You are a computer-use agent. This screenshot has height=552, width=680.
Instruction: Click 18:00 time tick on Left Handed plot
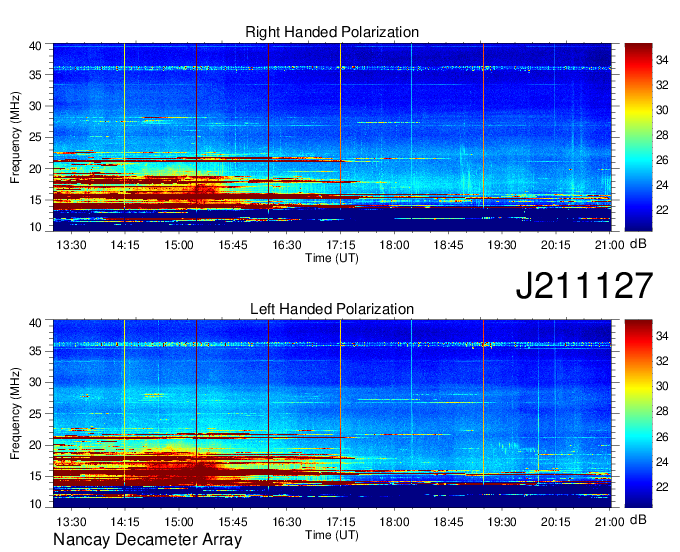coord(394,522)
